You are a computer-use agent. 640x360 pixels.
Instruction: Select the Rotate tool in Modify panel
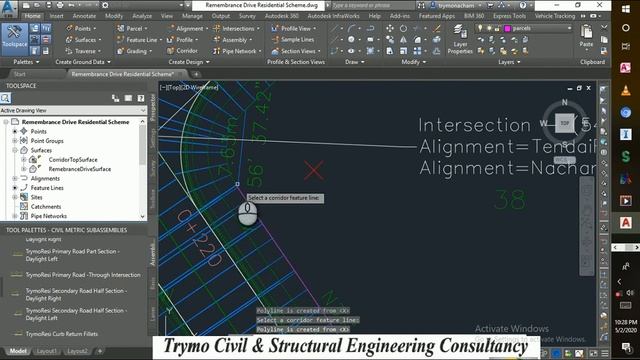pyautogui.click(x=403, y=29)
